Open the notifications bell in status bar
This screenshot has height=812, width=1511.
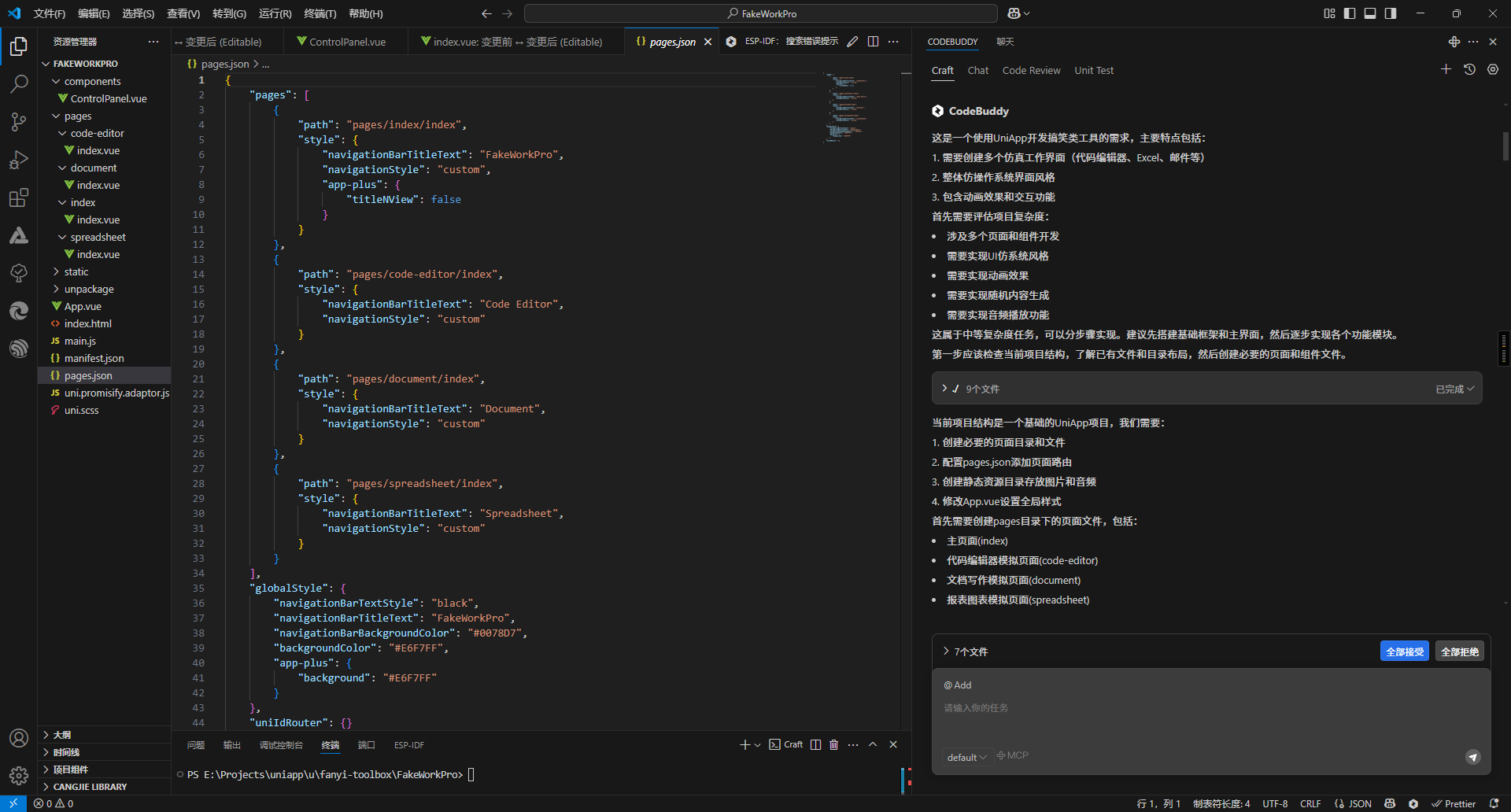pyautogui.click(x=1494, y=803)
